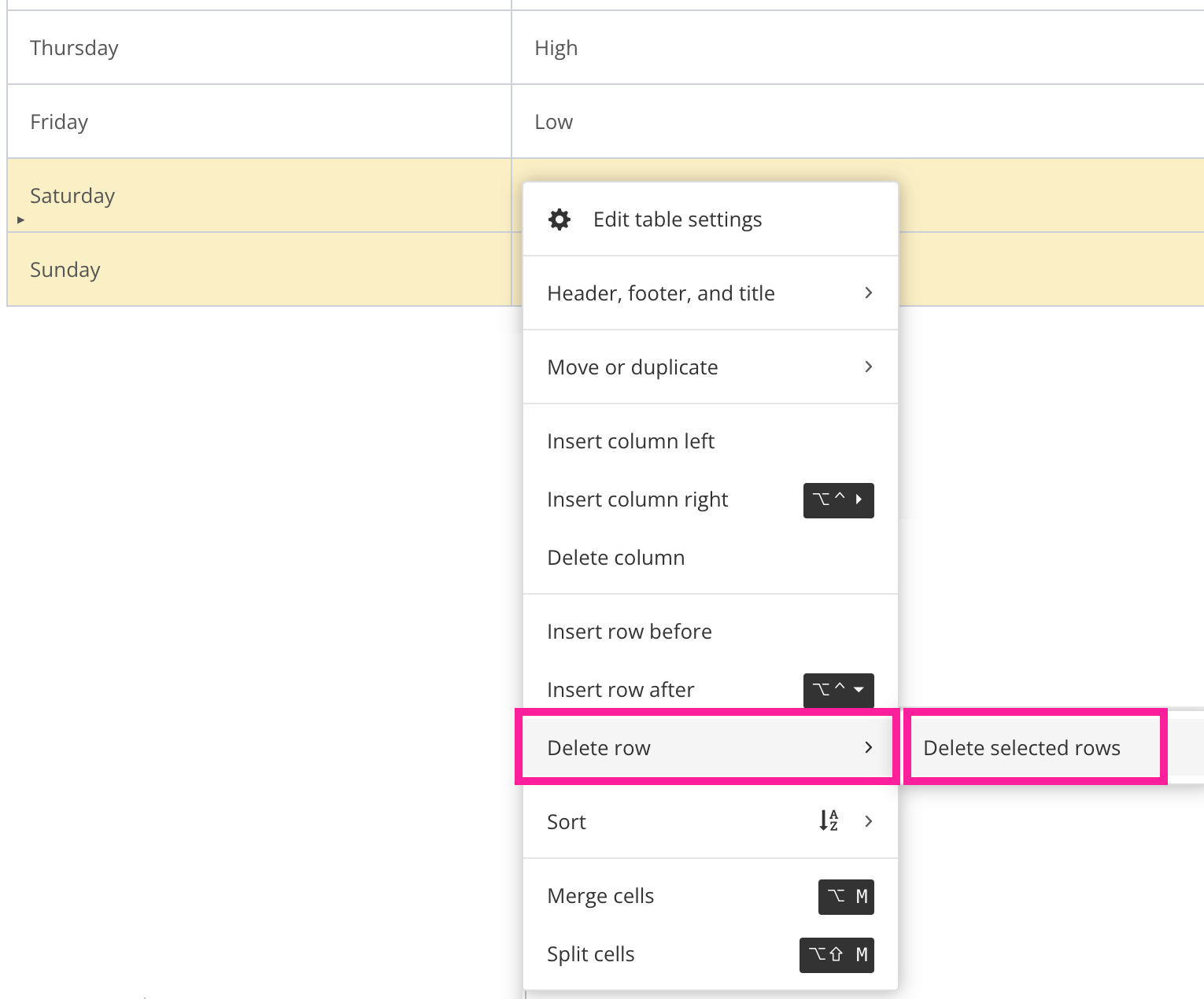
Task: Click Edit table settings
Action: [678, 219]
